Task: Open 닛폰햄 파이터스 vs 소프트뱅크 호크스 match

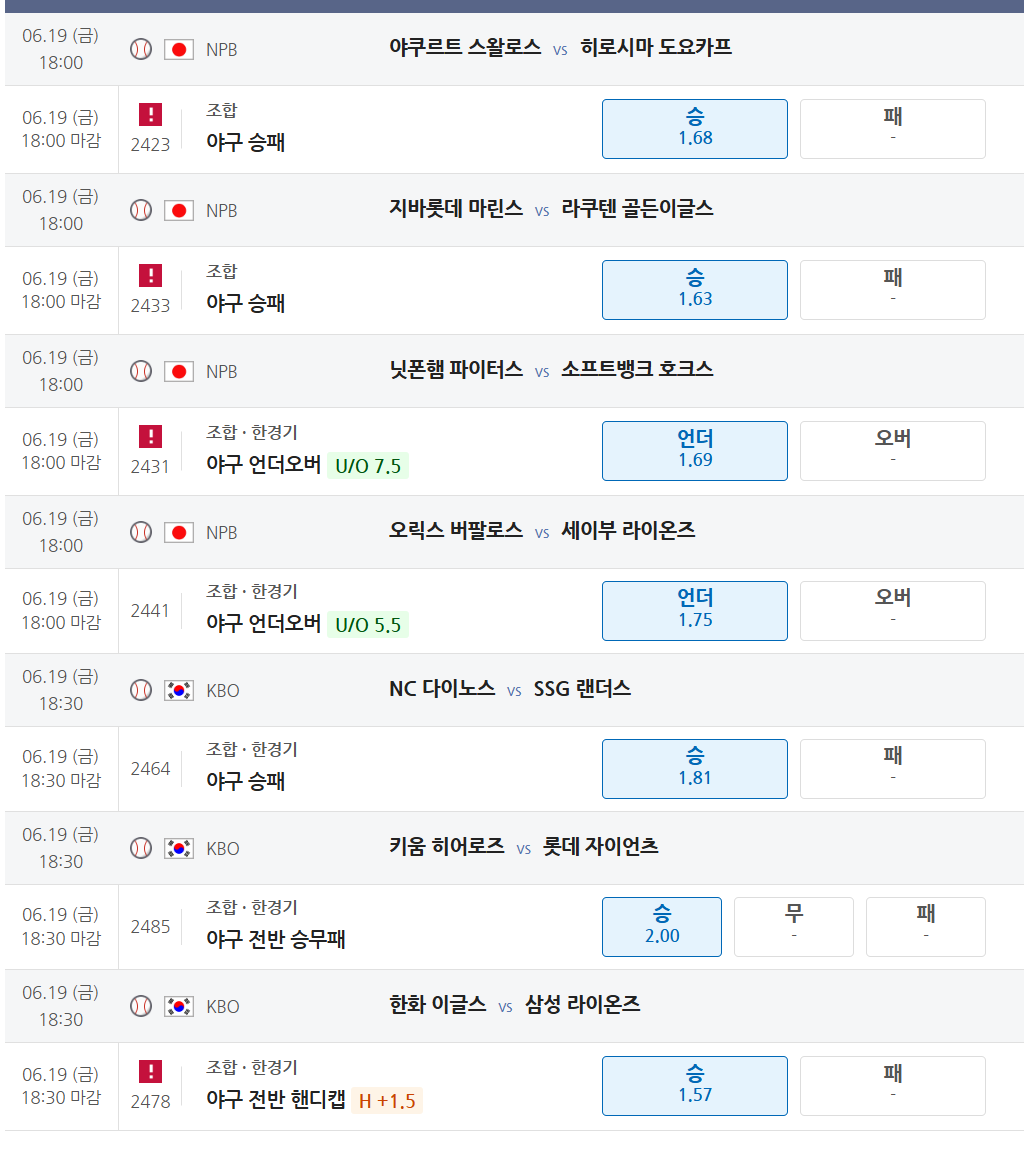Action: [551, 369]
